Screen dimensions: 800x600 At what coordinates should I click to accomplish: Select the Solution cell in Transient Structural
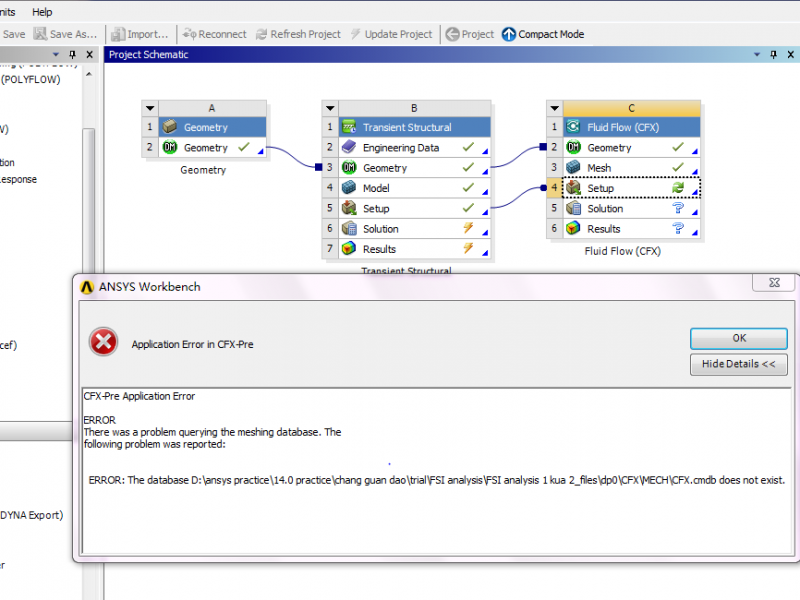click(414, 229)
